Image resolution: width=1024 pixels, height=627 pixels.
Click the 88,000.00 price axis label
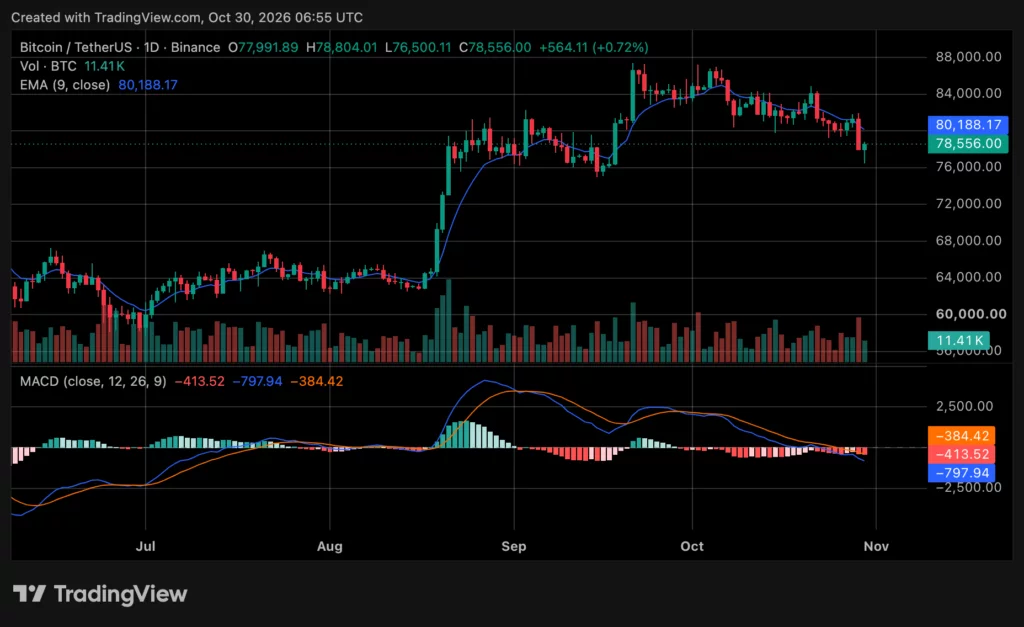(968, 57)
